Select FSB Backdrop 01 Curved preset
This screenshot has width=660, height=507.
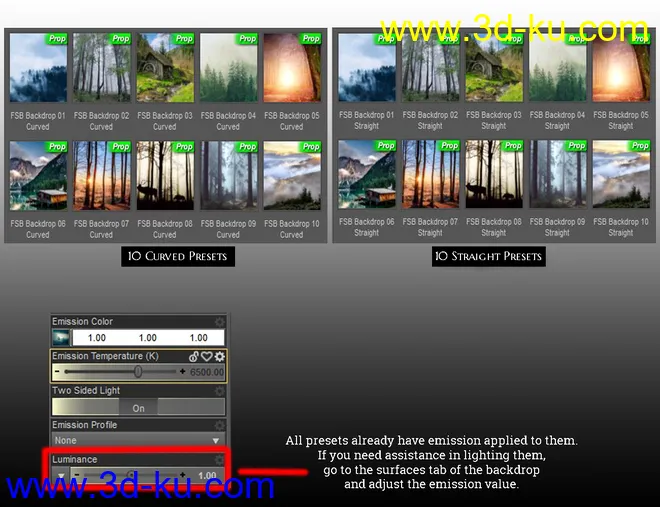click(x=38, y=69)
